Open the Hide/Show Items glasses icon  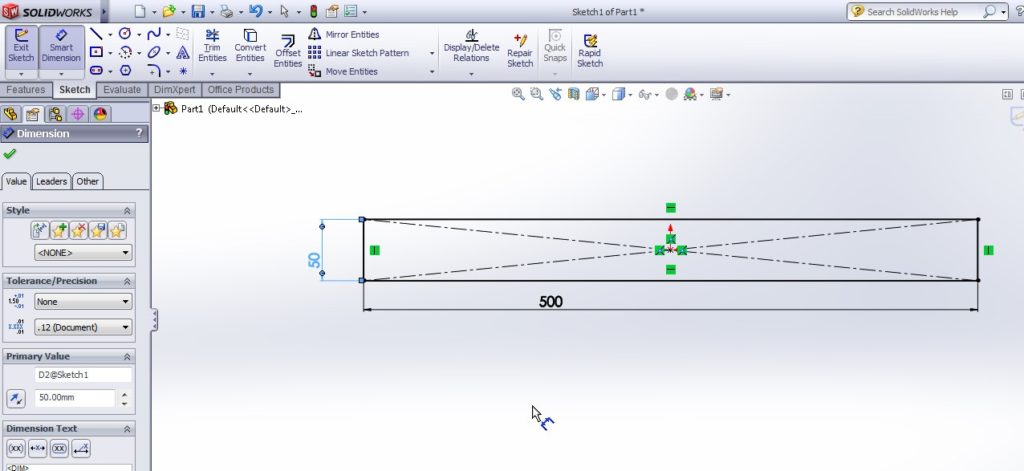pyautogui.click(x=645, y=95)
